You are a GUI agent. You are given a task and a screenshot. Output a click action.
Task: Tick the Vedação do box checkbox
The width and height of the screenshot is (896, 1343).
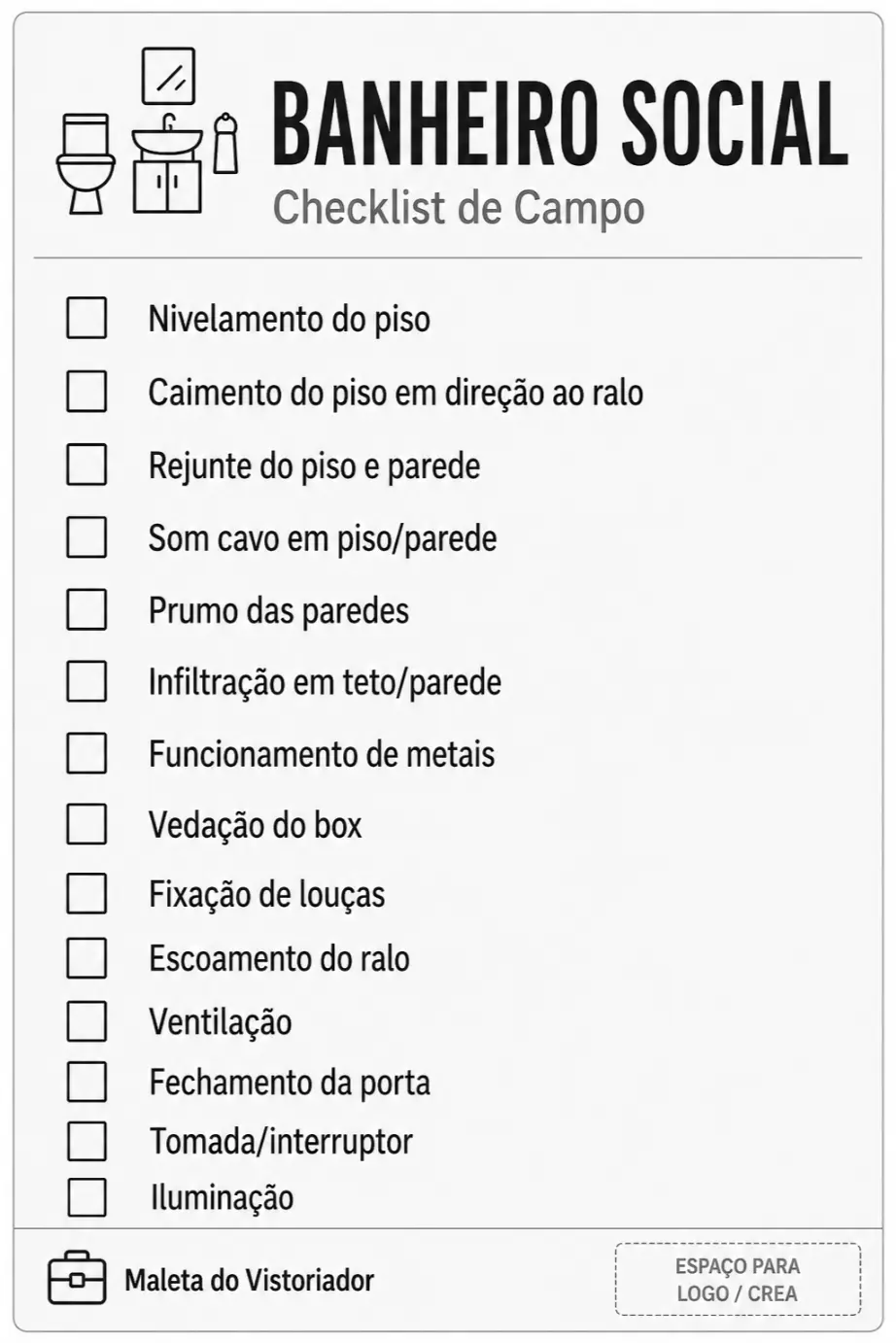click(86, 824)
